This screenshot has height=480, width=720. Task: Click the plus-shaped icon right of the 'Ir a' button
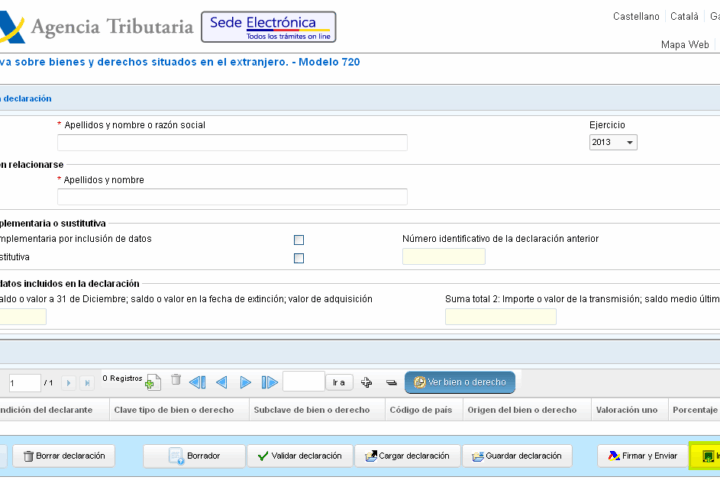(367, 382)
